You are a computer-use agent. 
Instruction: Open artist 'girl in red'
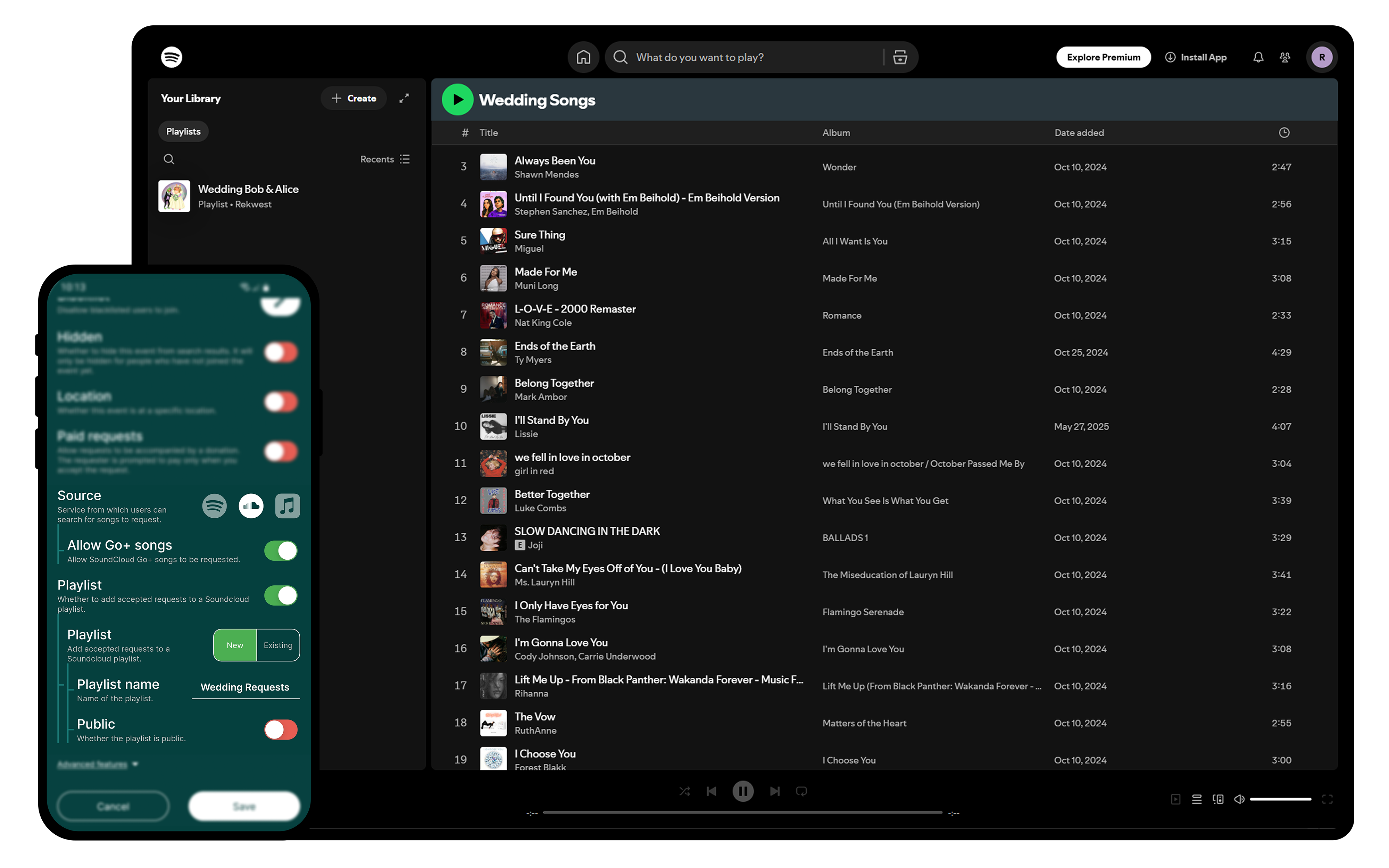tap(534, 471)
